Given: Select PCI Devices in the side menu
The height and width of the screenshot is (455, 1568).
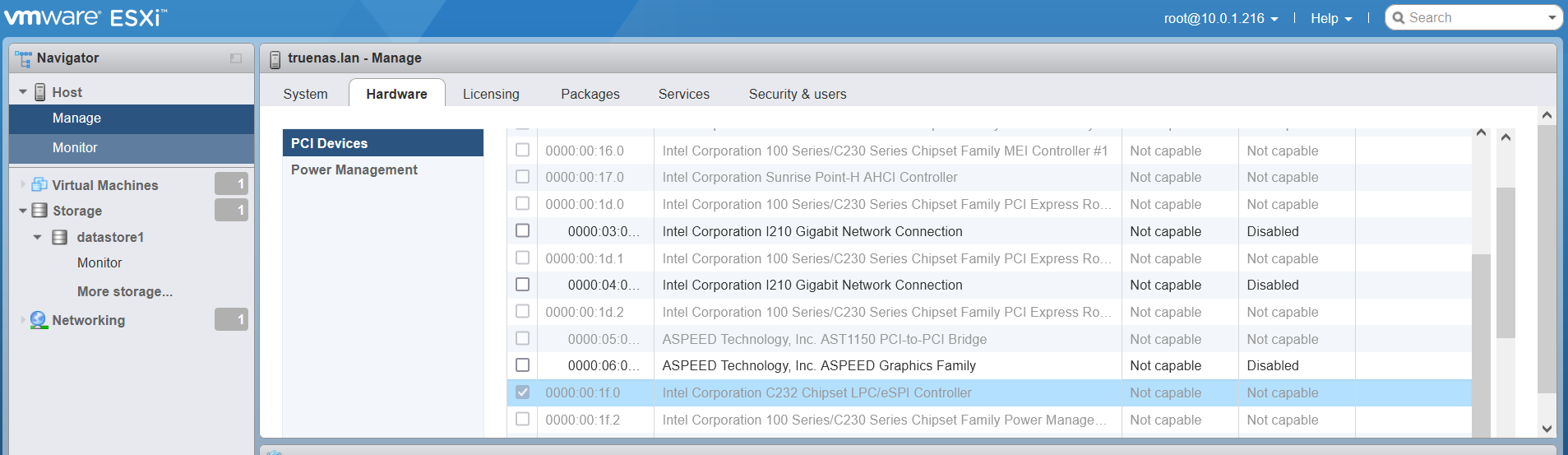Looking at the screenshot, I should pos(383,143).
